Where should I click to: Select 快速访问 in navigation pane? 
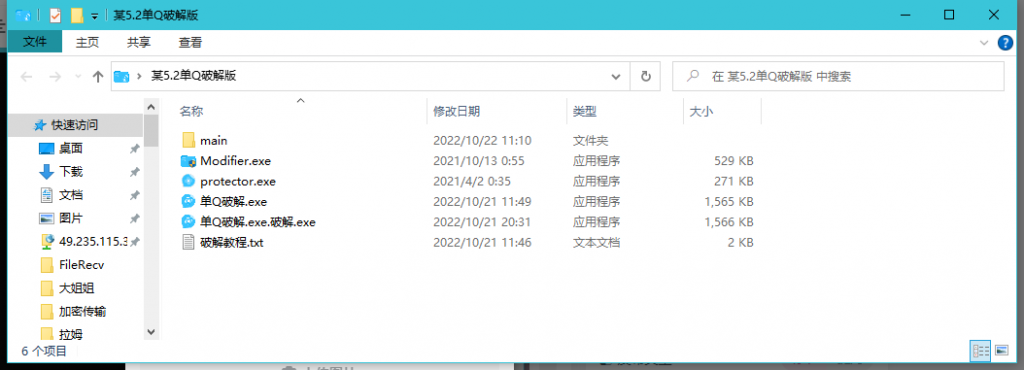click(74, 125)
